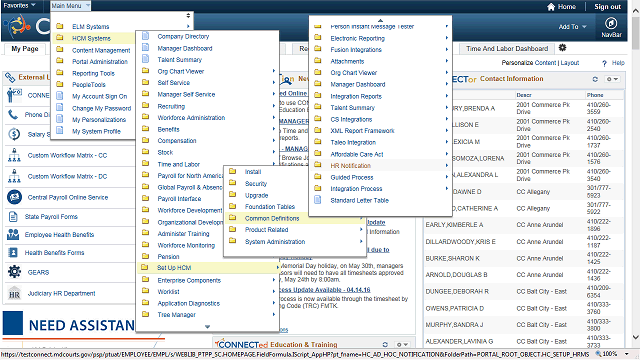The height and width of the screenshot is (360, 640).
Task: Click the Standard Letter Table page icon
Action: click(318, 200)
